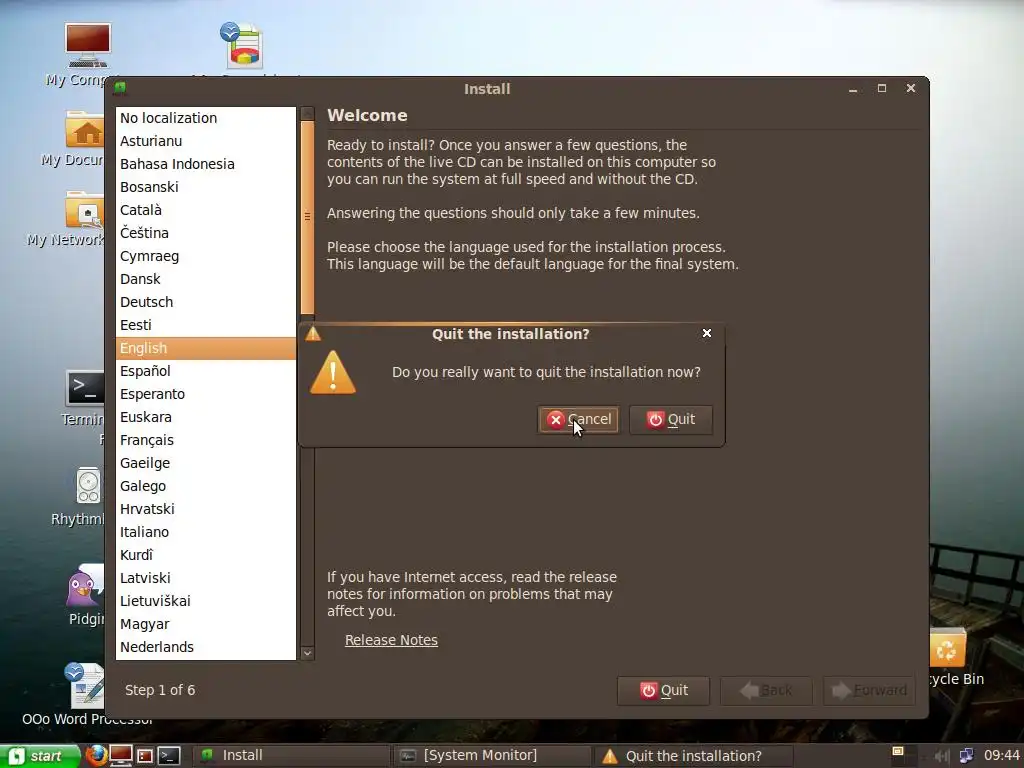Viewport: 1024px width, 768px height.
Task: Open Pidgin desktop icon
Action: (x=85, y=585)
